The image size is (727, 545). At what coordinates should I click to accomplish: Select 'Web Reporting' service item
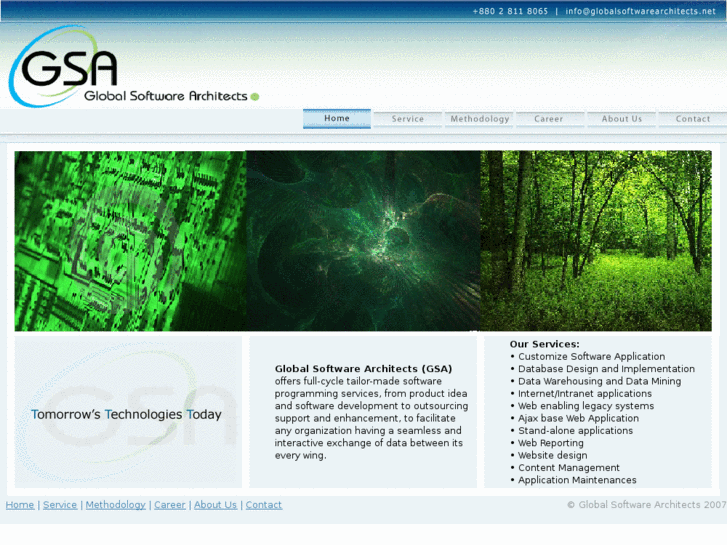click(x=550, y=443)
